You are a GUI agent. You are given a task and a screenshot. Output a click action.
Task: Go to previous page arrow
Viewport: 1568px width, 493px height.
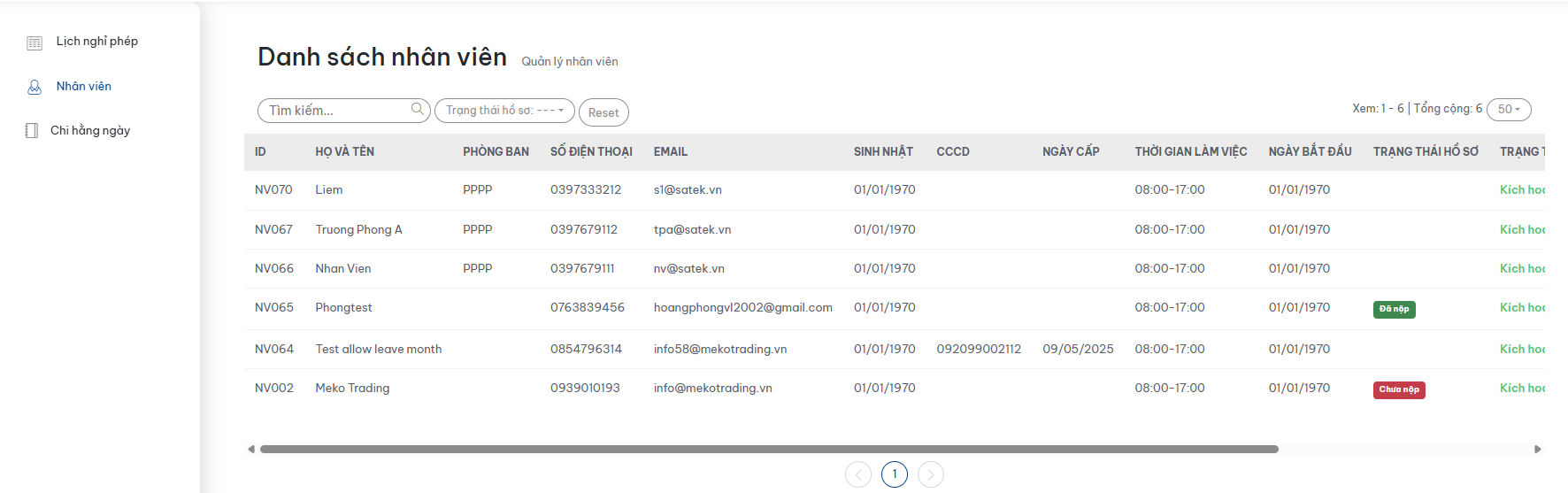tap(857, 474)
